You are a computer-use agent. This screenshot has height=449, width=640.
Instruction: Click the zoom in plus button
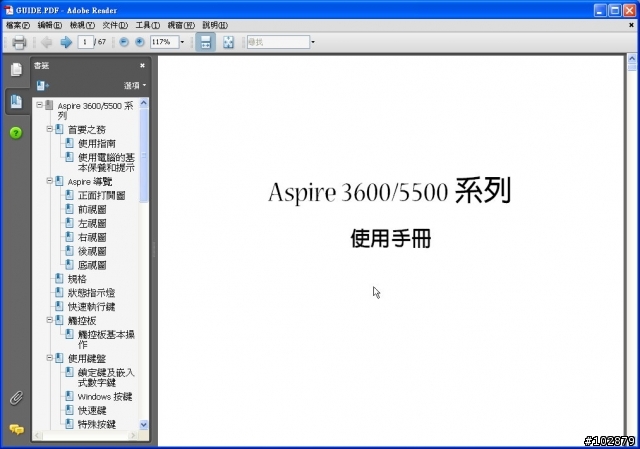coord(140,42)
